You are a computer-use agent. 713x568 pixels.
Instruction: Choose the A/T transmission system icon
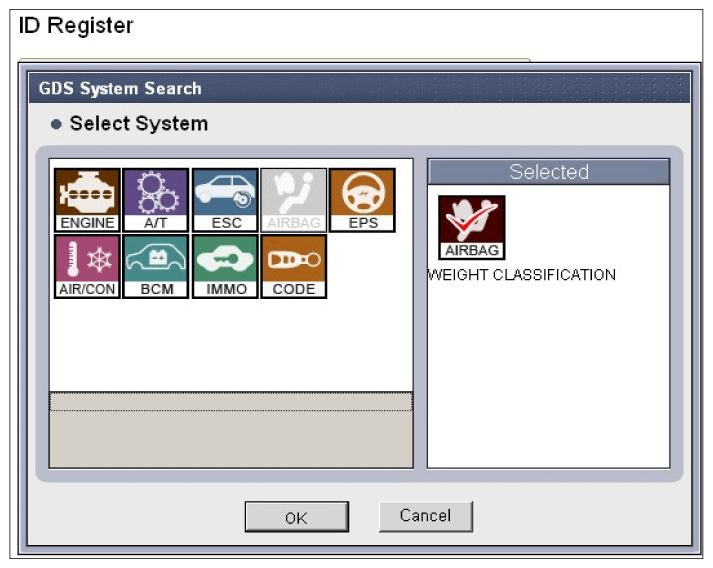coord(156,200)
